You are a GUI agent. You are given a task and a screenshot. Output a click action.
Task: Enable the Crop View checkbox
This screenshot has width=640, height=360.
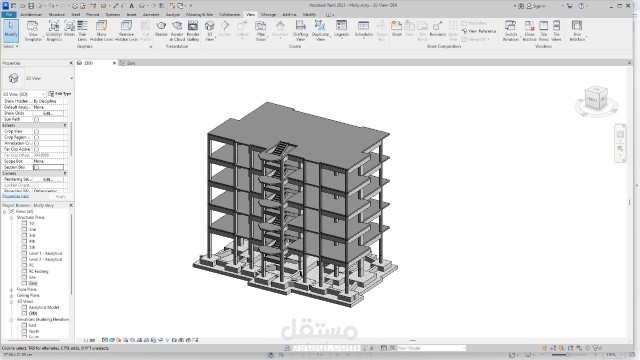click(x=36, y=131)
